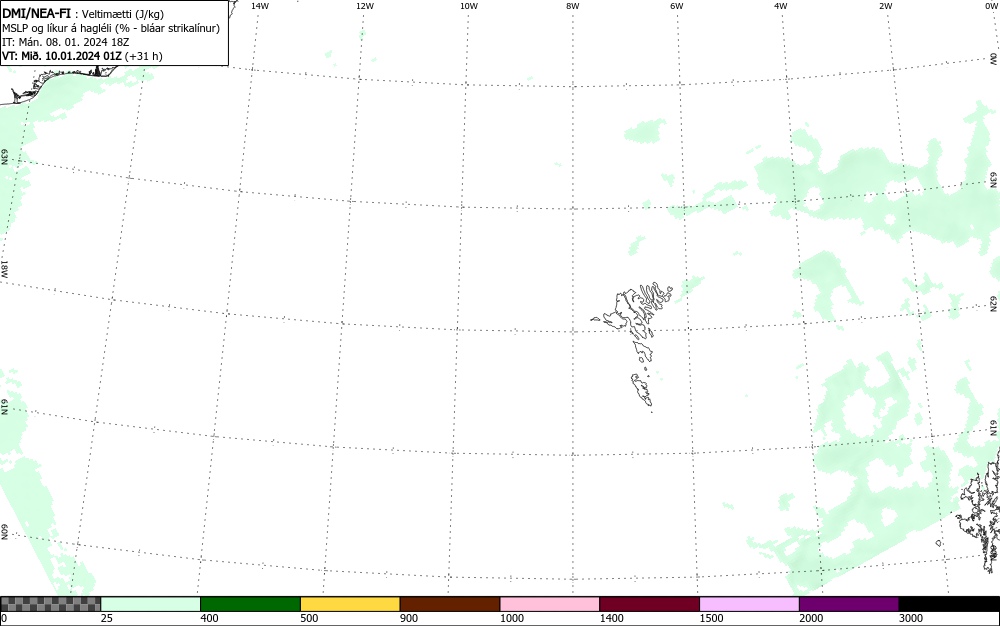
Task: Click the 'VT: Mið. 10.01.2024 01Z' line
Action: (62, 56)
